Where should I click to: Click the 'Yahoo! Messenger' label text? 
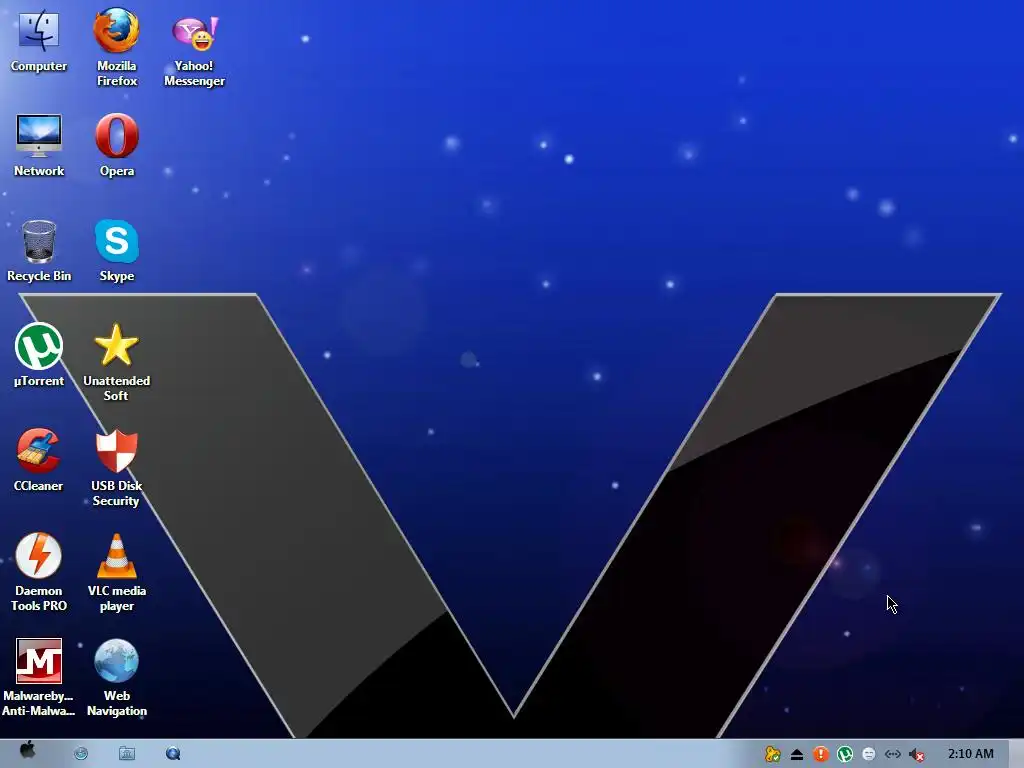click(195, 73)
